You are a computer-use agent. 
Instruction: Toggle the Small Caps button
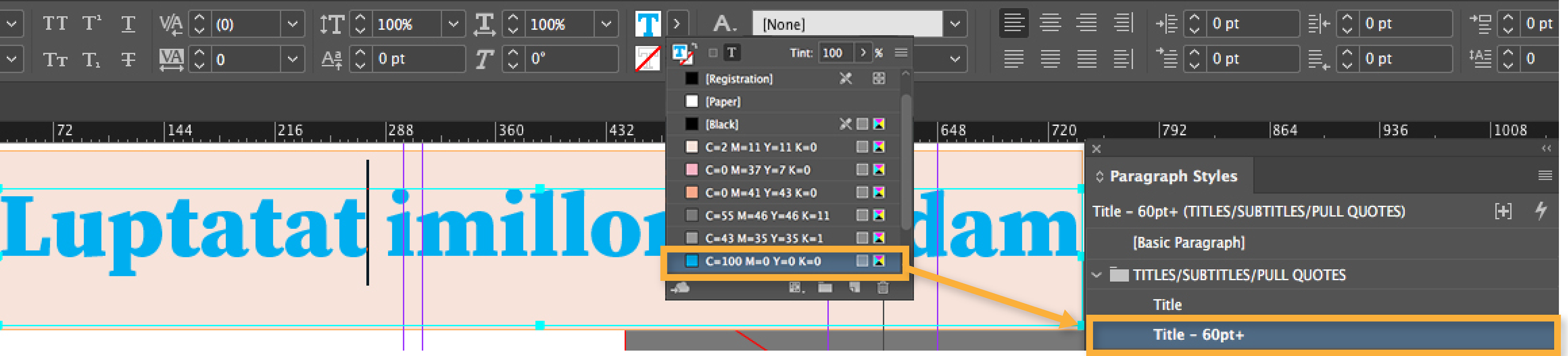[x=55, y=59]
